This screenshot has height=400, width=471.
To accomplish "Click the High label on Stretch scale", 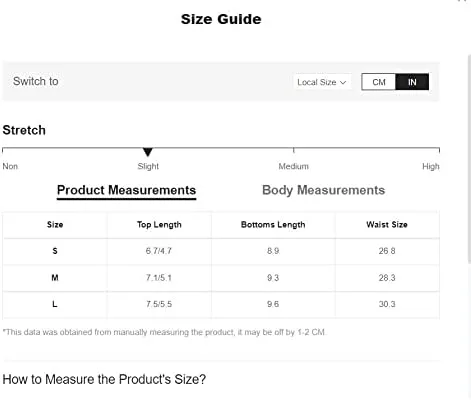I will click(431, 166).
